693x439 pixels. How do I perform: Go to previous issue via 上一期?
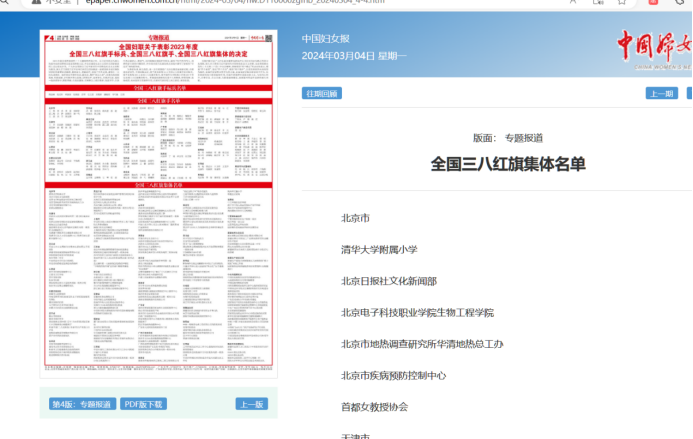661,93
